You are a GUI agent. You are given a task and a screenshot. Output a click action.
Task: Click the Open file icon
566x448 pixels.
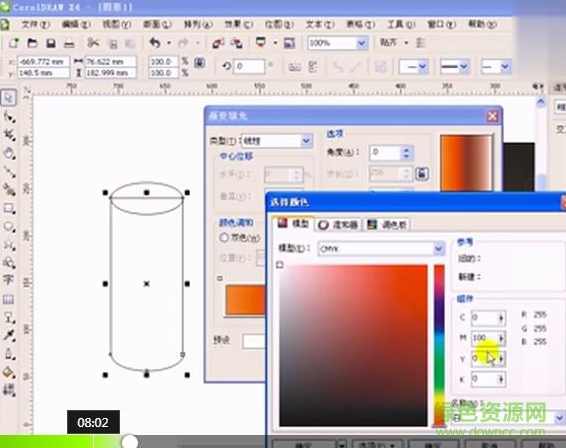(x=32, y=43)
